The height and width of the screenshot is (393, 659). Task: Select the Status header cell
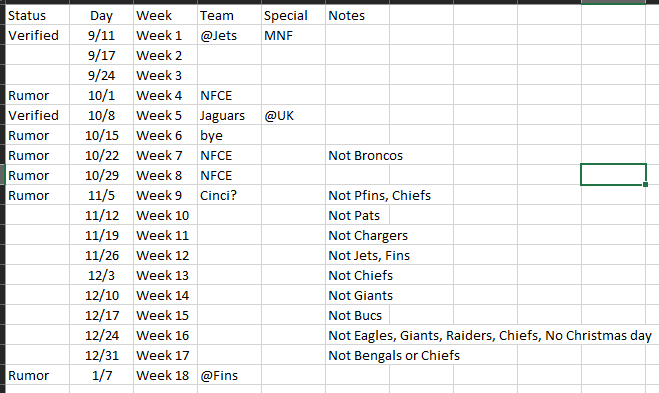pos(37,15)
